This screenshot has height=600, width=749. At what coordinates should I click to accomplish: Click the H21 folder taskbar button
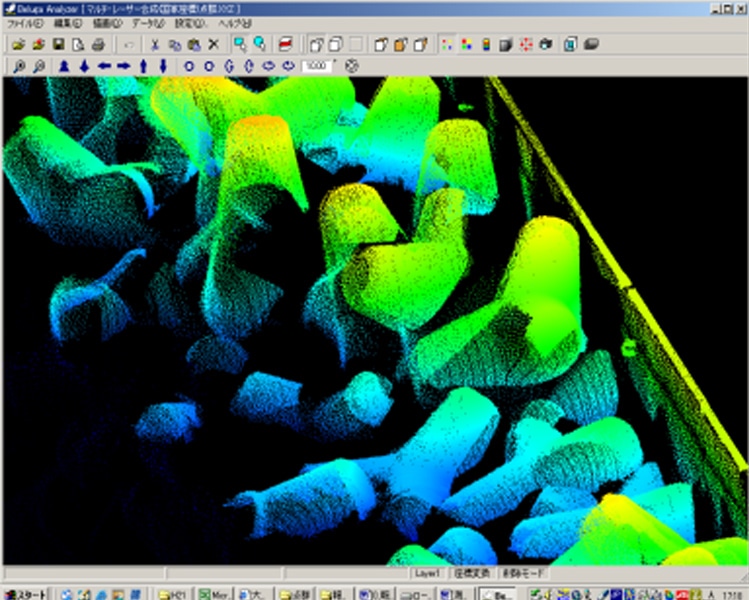172,594
